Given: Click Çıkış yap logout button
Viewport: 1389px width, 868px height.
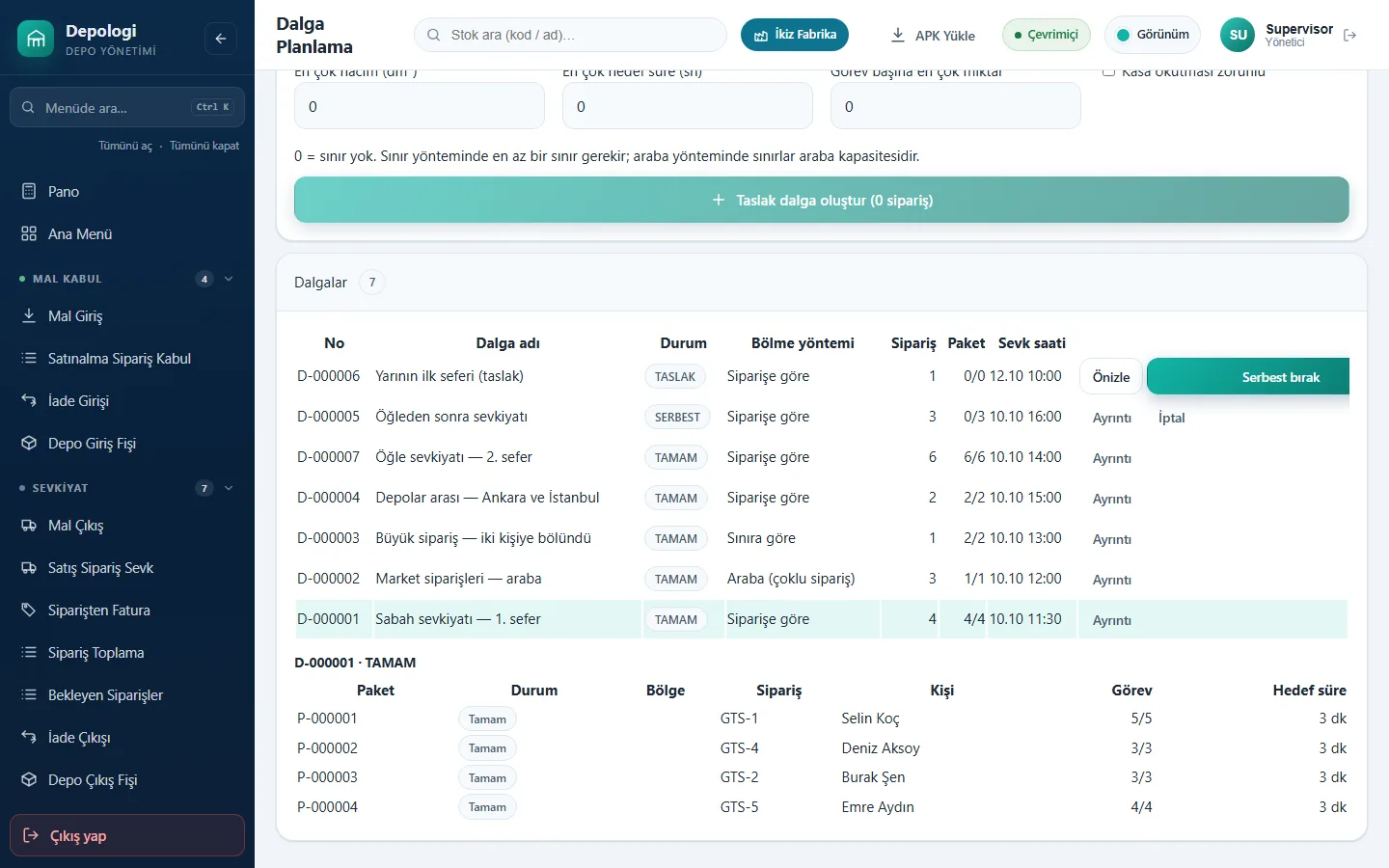Looking at the screenshot, I should tap(127, 835).
